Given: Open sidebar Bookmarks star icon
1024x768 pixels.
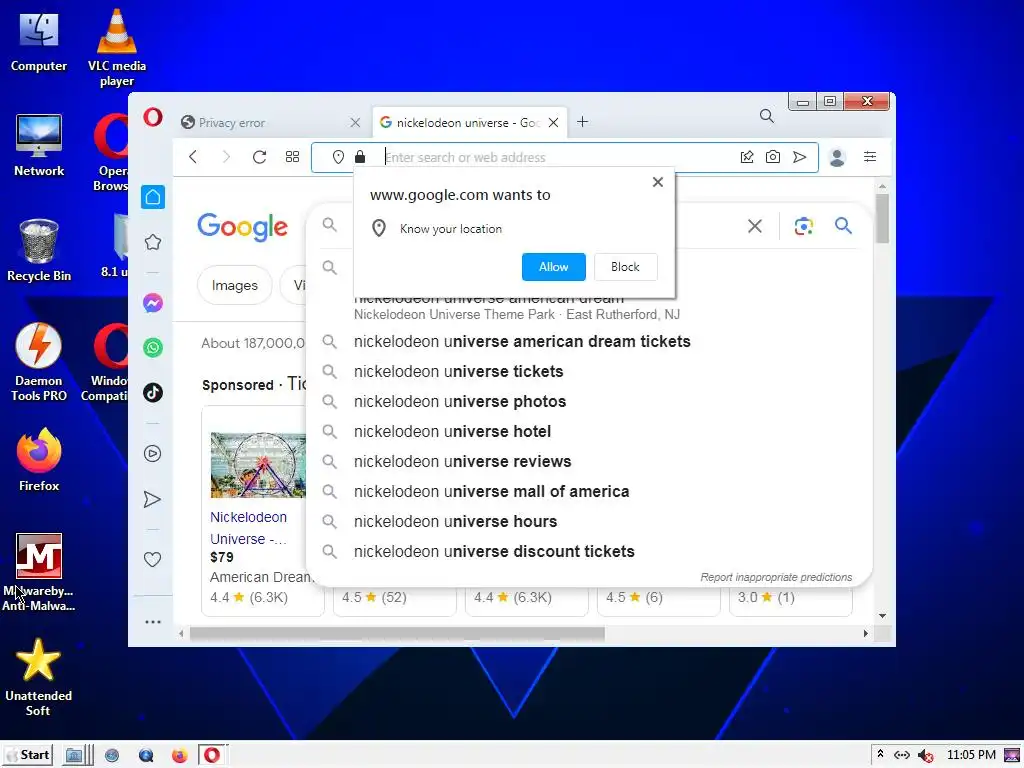Looking at the screenshot, I should (153, 242).
